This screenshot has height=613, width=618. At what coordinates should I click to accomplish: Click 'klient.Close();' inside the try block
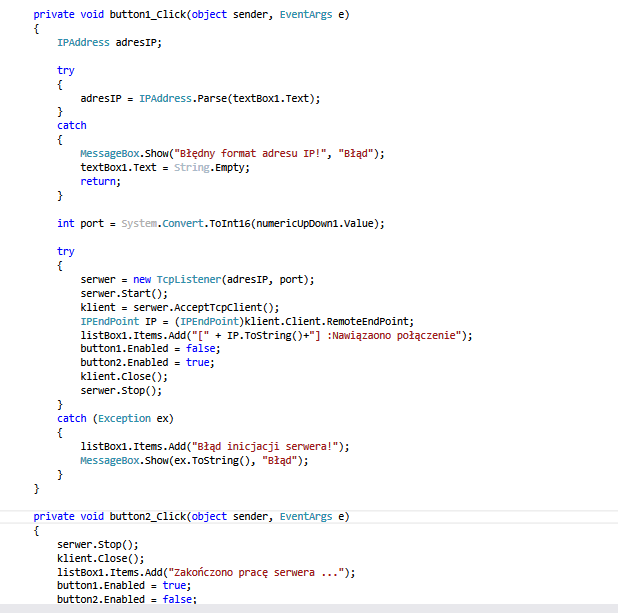(x=124, y=377)
